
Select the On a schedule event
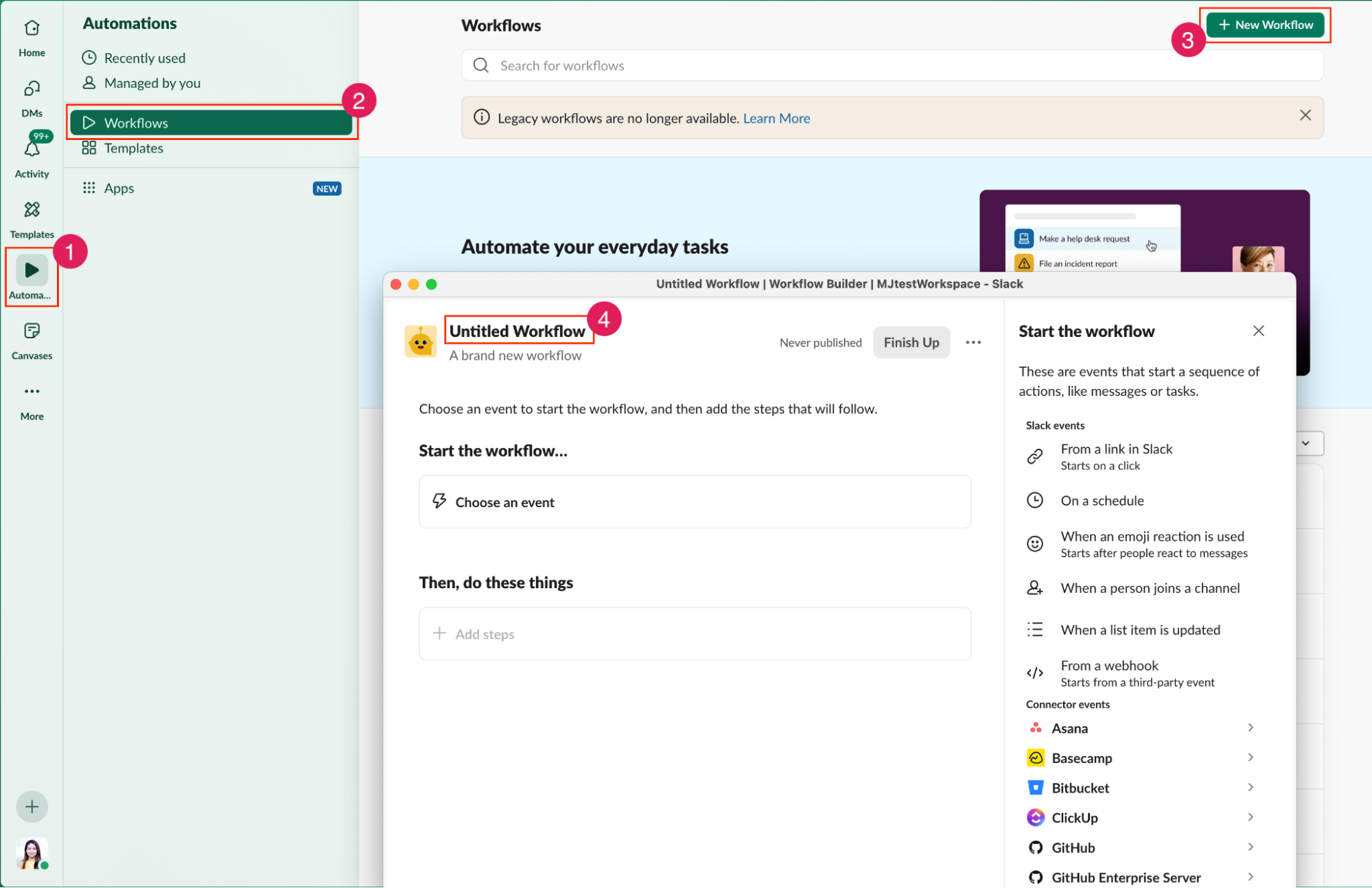click(x=1102, y=500)
